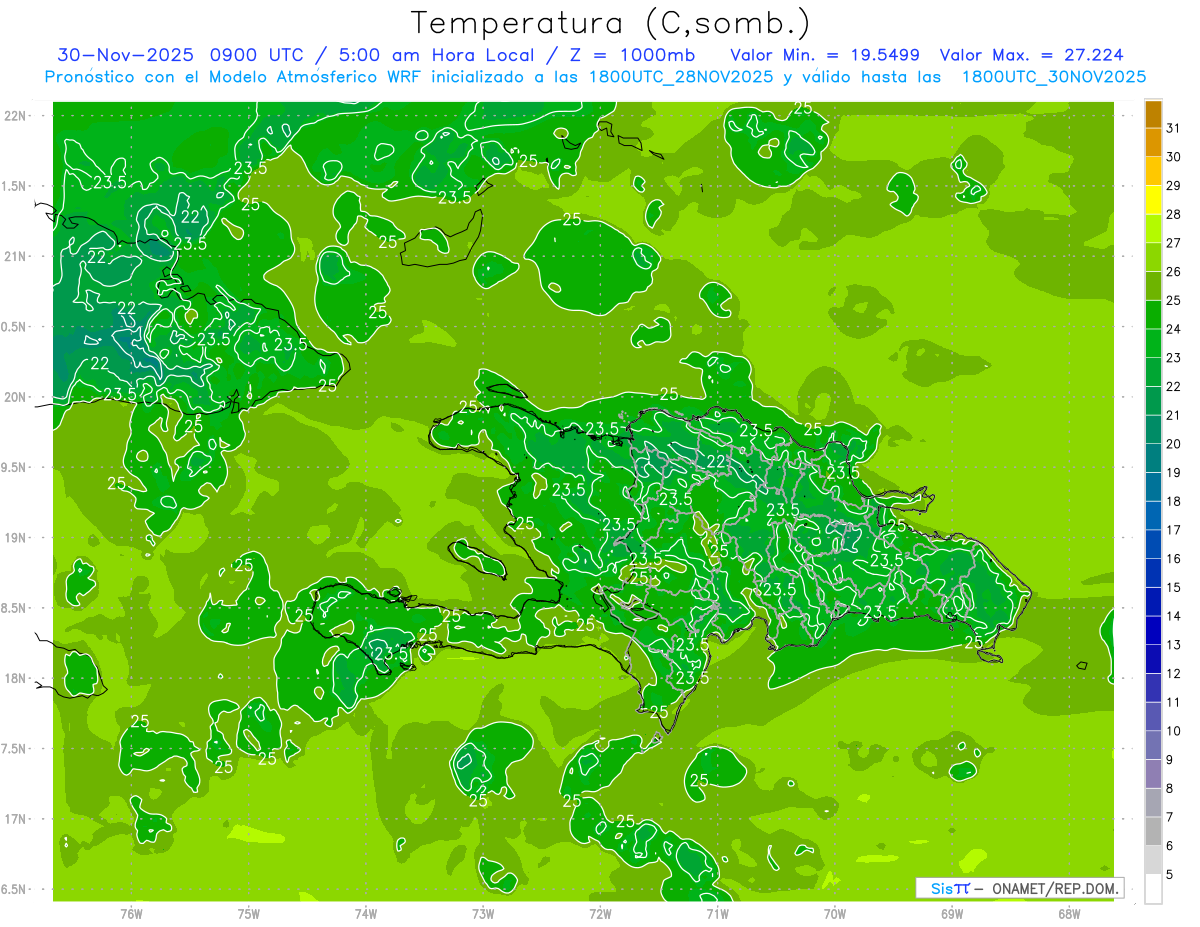Click legend value 31
This screenshot has height=927, width=1200.
point(1174,128)
